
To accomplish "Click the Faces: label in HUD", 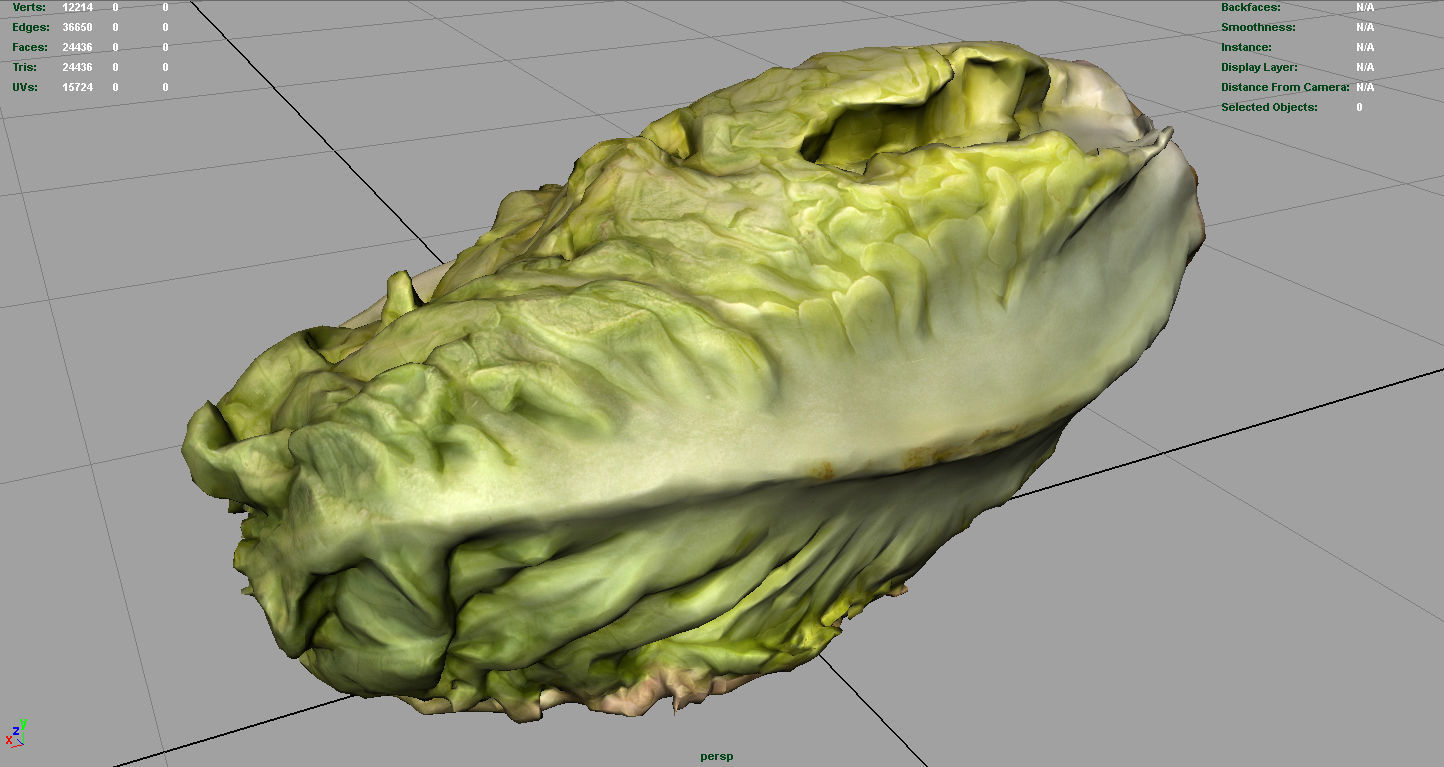I will (x=29, y=47).
